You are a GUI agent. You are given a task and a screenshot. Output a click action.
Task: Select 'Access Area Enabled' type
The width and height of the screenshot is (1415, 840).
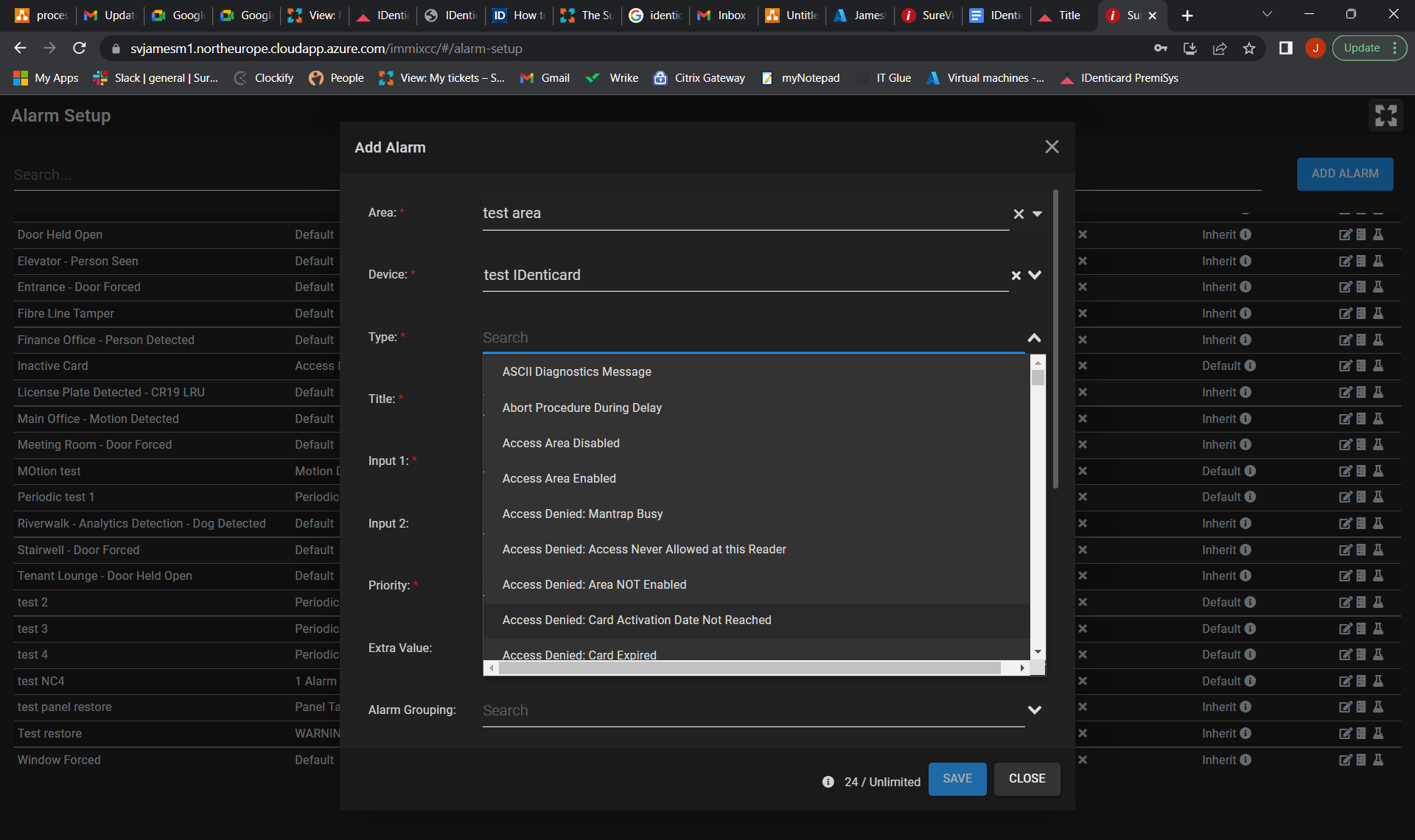click(x=756, y=478)
